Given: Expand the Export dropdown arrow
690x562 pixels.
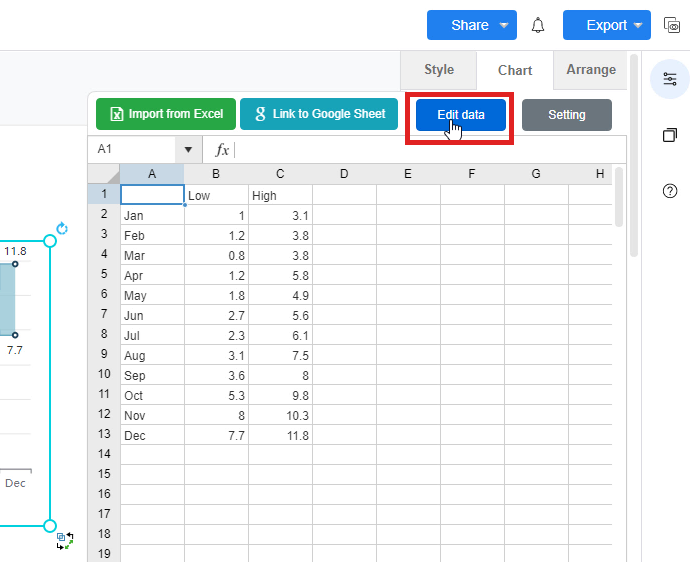Looking at the screenshot, I should click(x=638, y=25).
